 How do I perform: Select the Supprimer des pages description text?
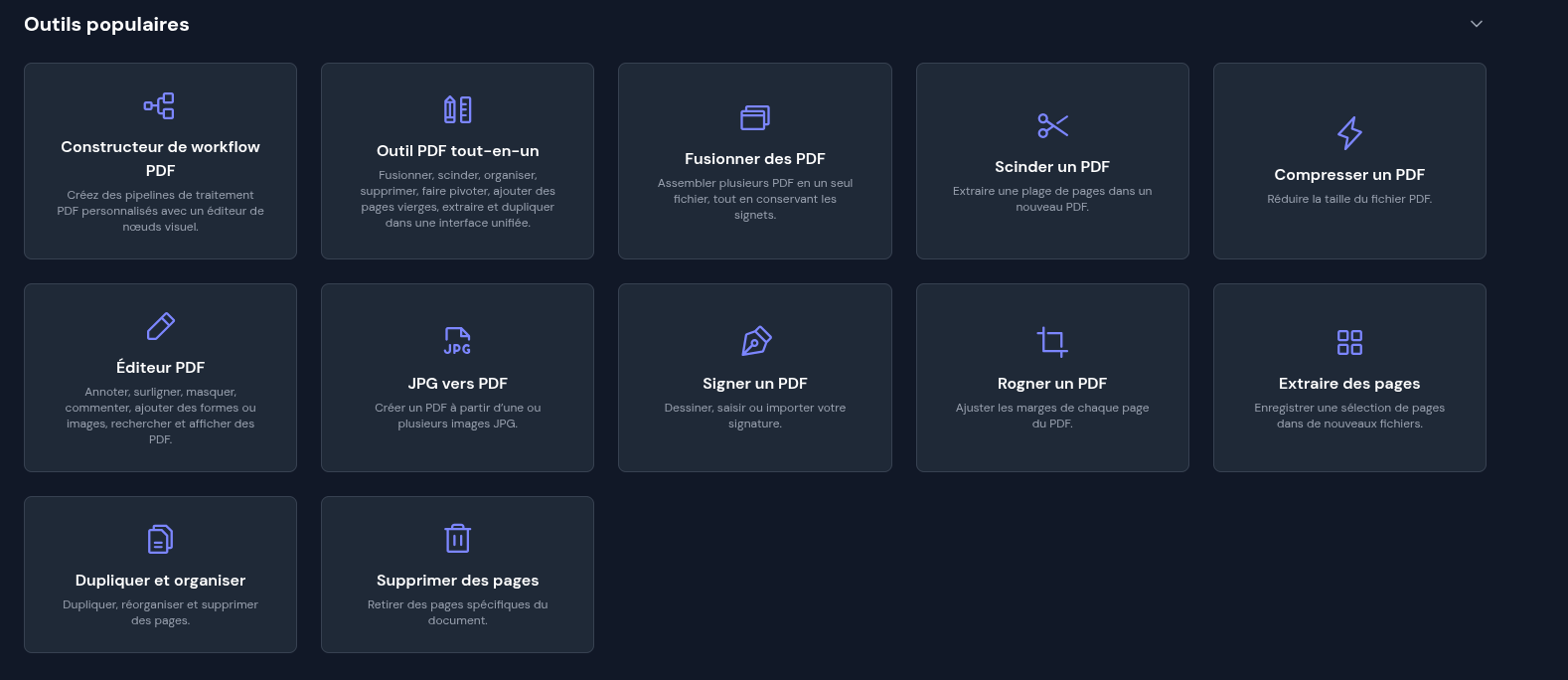tap(457, 612)
